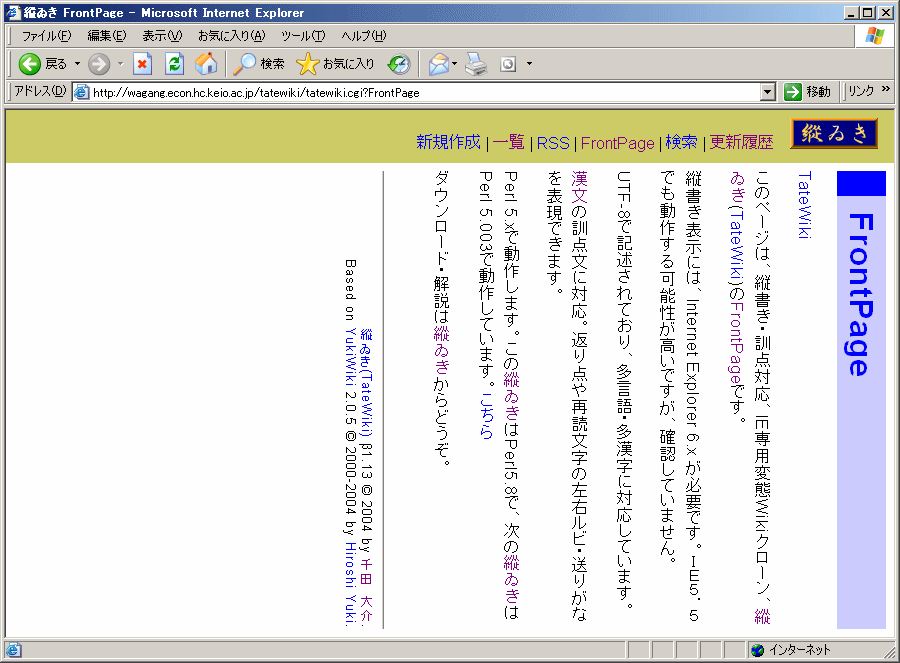Open the Tools (ツール) menu
The height and width of the screenshot is (663, 900).
pyautogui.click(x=301, y=36)
